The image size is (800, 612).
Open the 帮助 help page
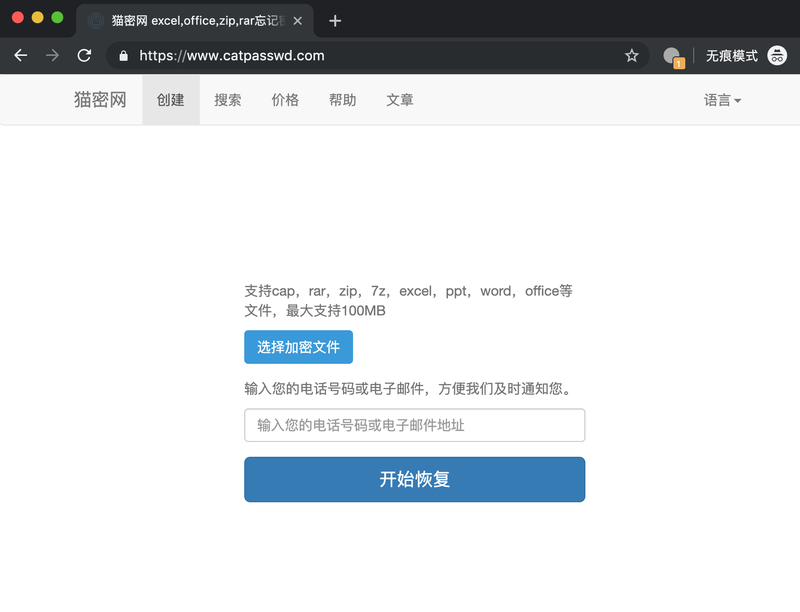(341, 99)
